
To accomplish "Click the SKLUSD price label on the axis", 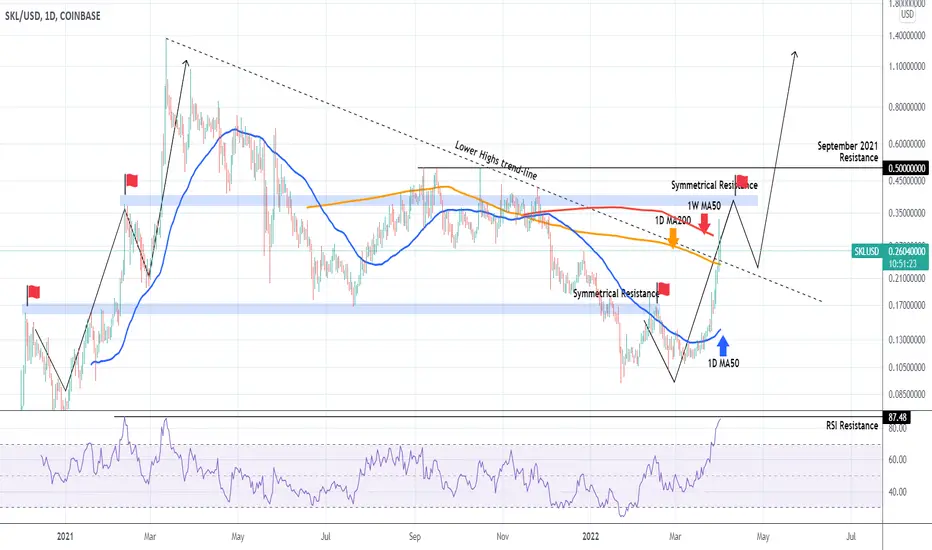I will (867, 252).
